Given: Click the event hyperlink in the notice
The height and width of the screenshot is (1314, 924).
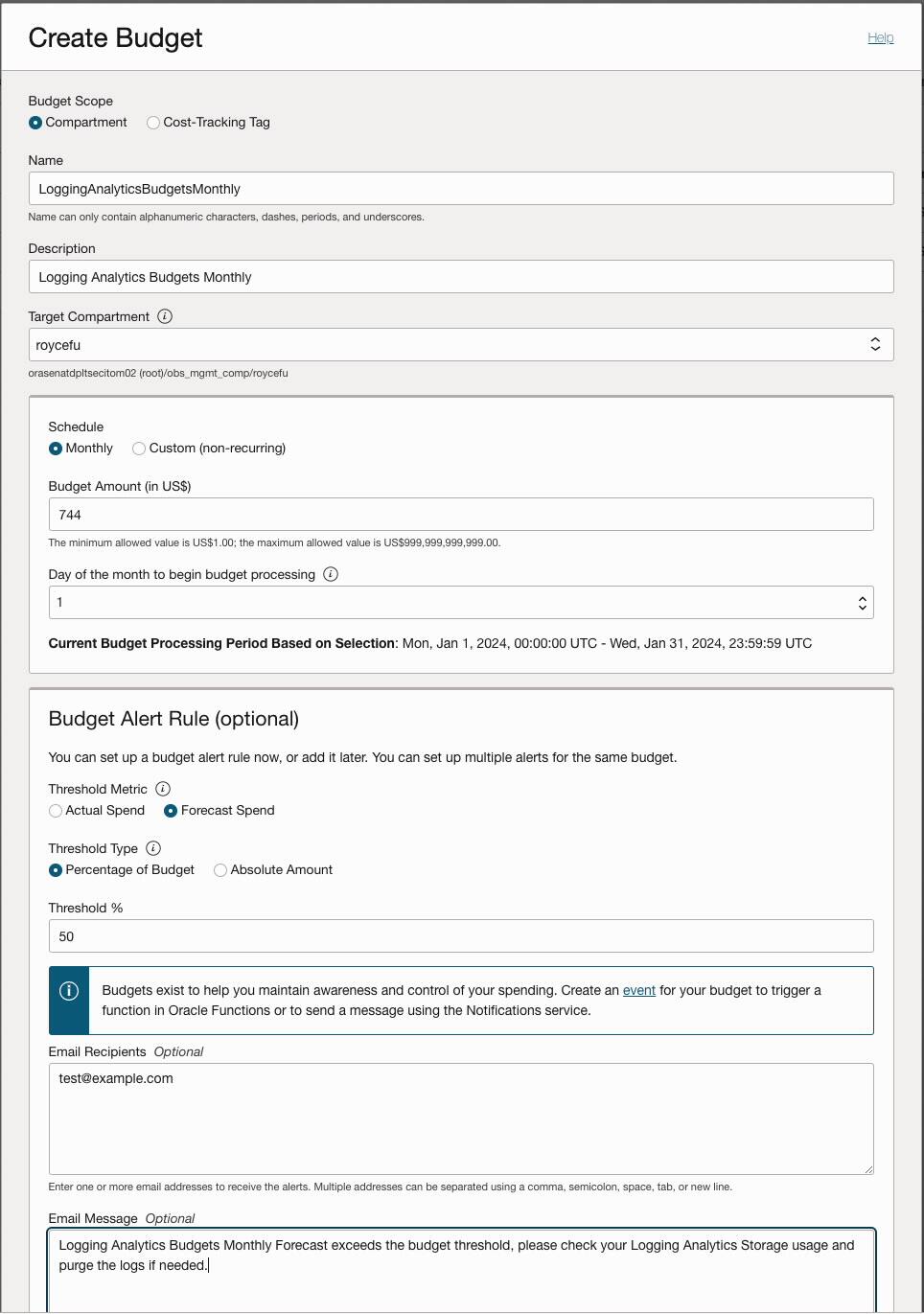Looking at the screenshot, I should click(639, 990).
